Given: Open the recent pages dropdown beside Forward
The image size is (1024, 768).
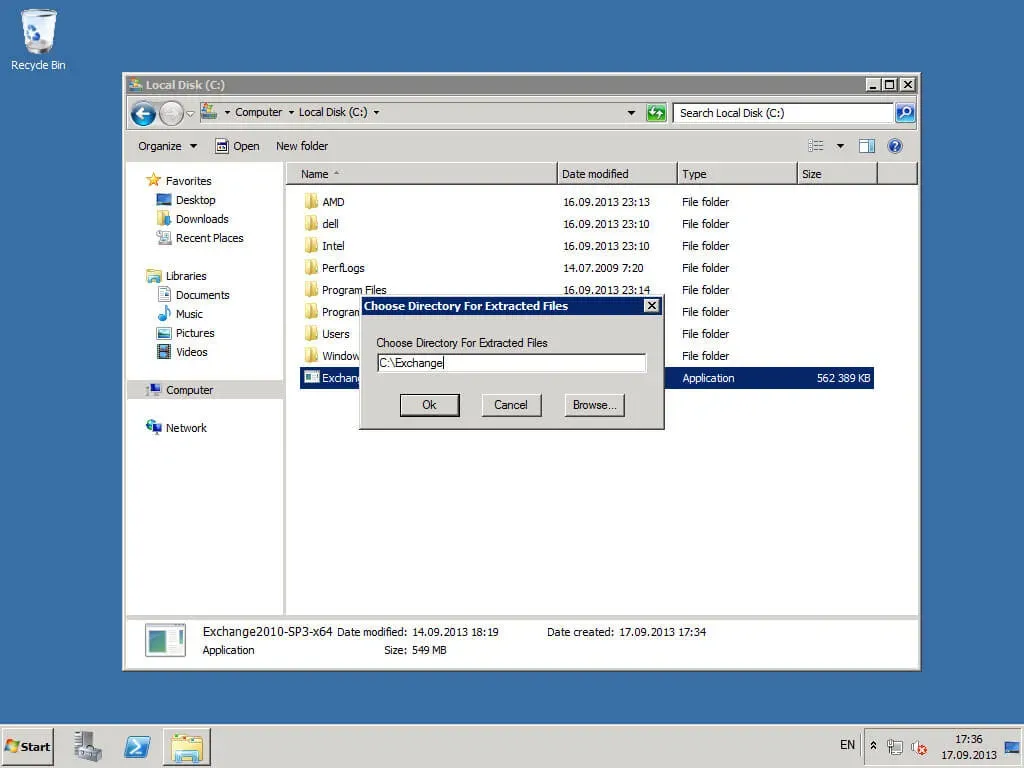Looking at the screenshot, I should point(190,114).
